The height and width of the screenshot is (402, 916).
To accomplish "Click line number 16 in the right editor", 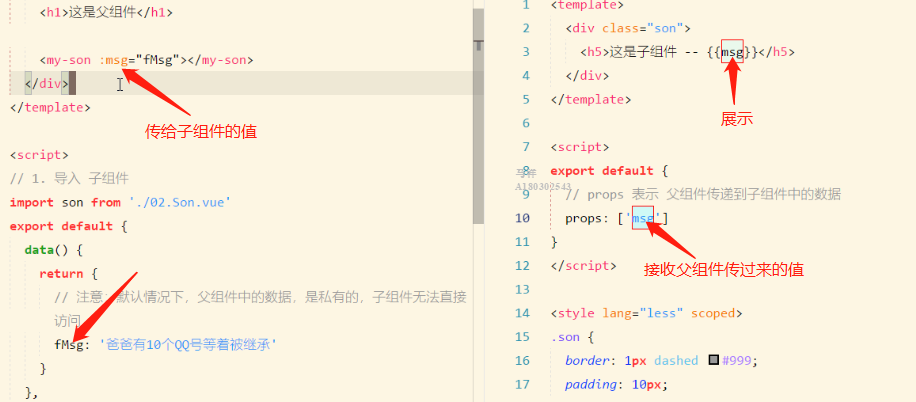I will 522,361.
